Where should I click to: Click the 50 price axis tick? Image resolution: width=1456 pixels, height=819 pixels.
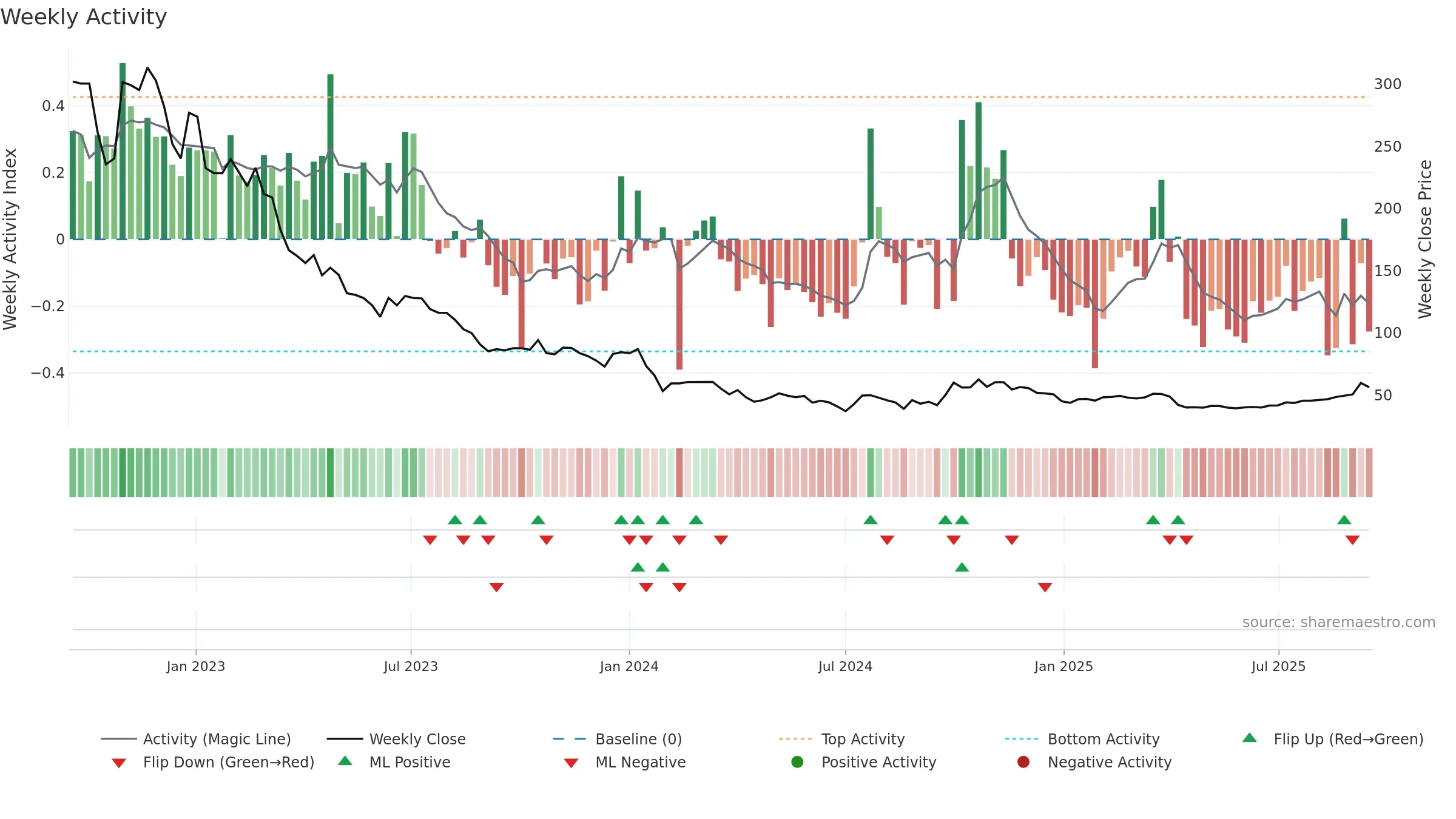tap(1383, 396)
